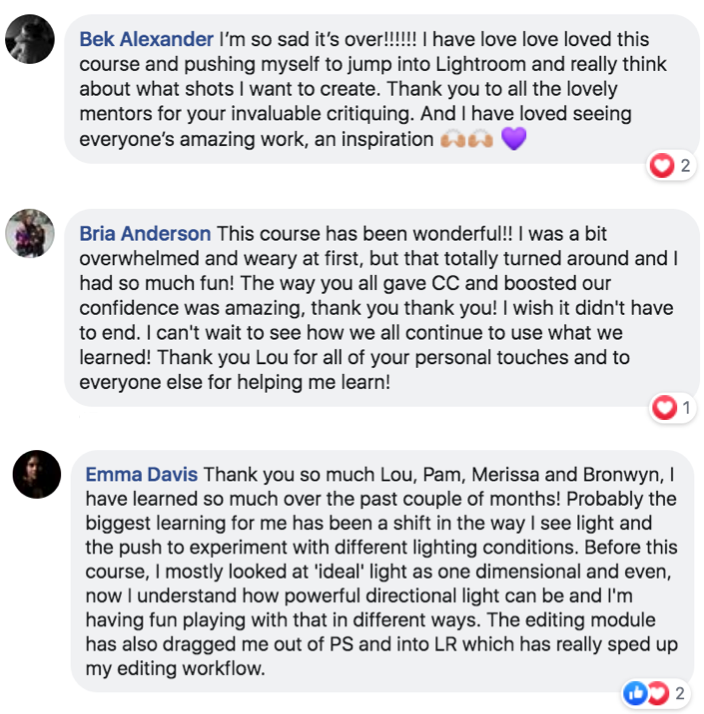Click Bek Alexander's profile picture
The width and height of the screenshot is (704, 714).
[30, 40]
